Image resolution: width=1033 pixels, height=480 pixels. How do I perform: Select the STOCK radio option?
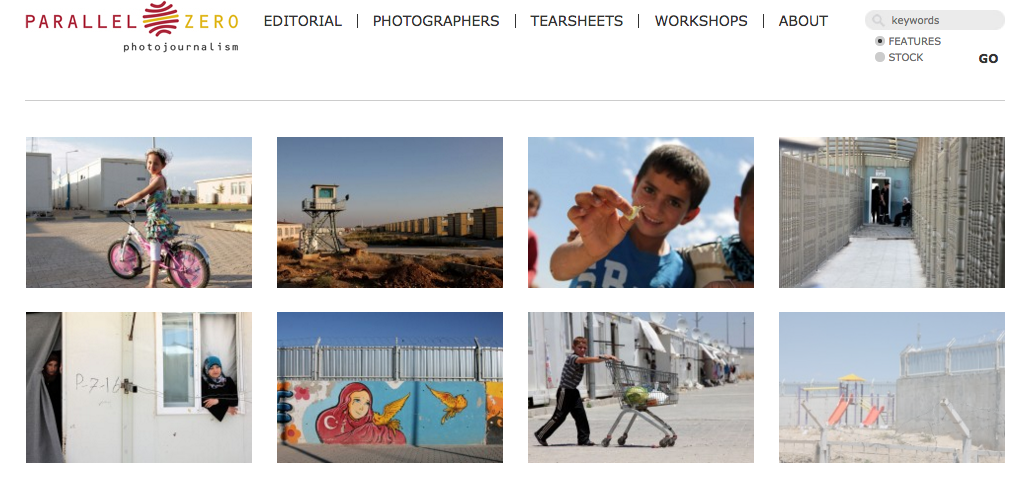click(x=879, y=57)
